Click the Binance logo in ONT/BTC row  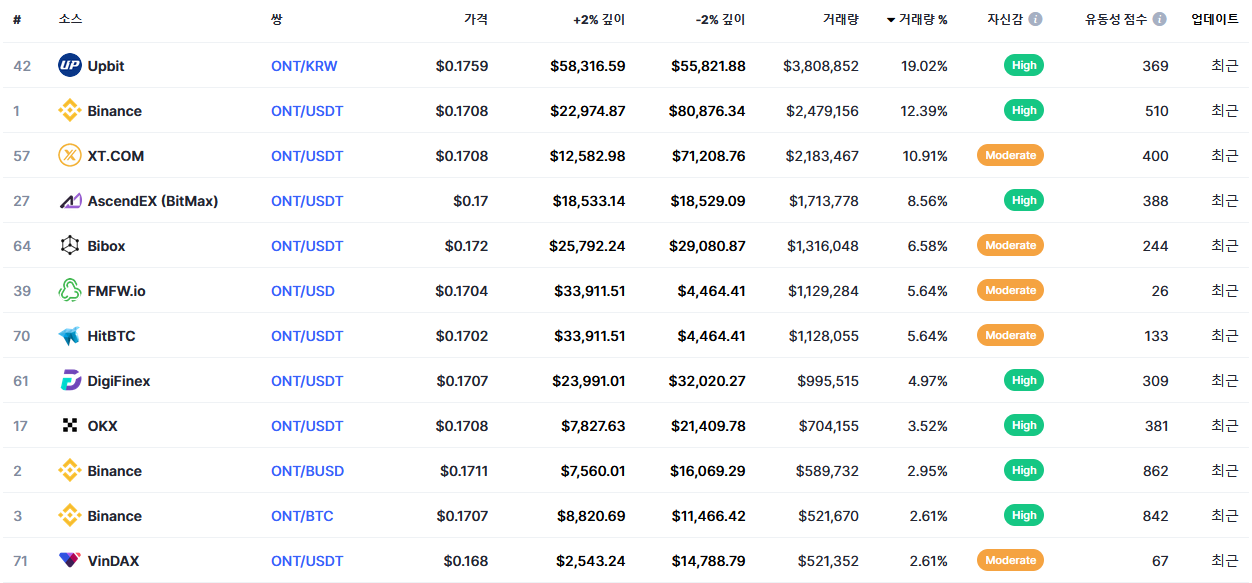(x=70, y=516)
